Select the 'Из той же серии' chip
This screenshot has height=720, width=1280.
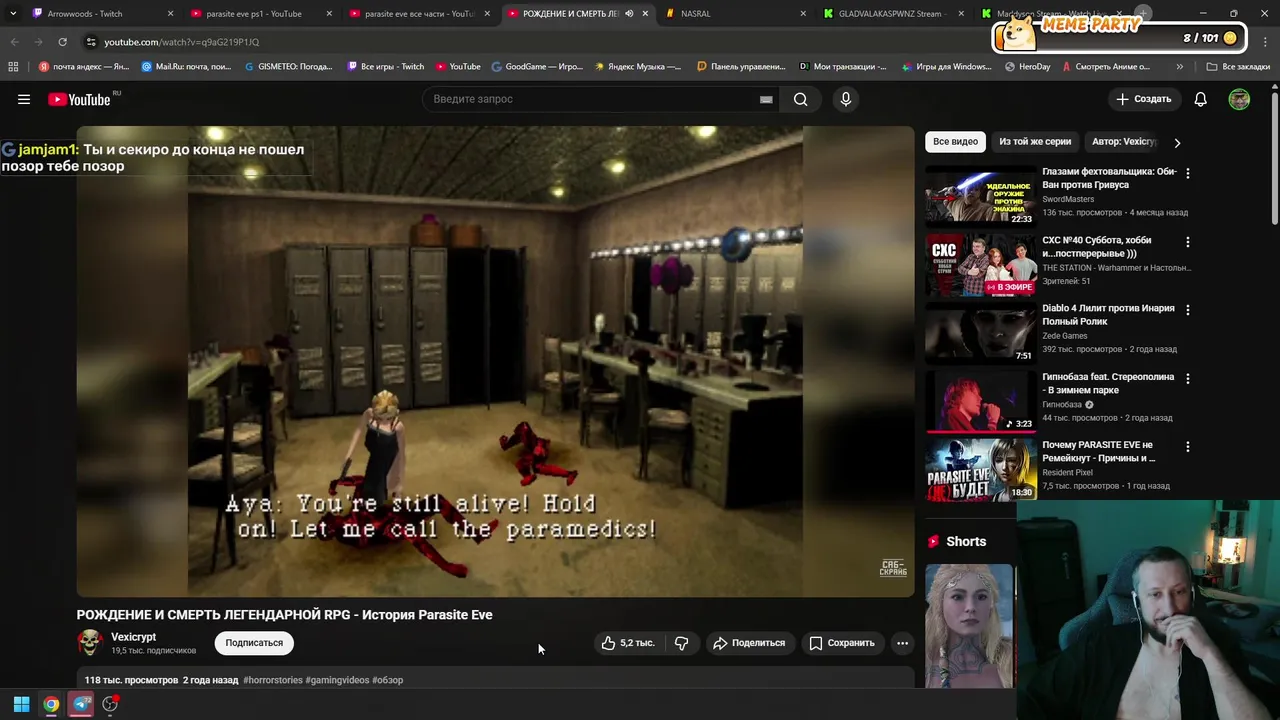coord(1035,142)
